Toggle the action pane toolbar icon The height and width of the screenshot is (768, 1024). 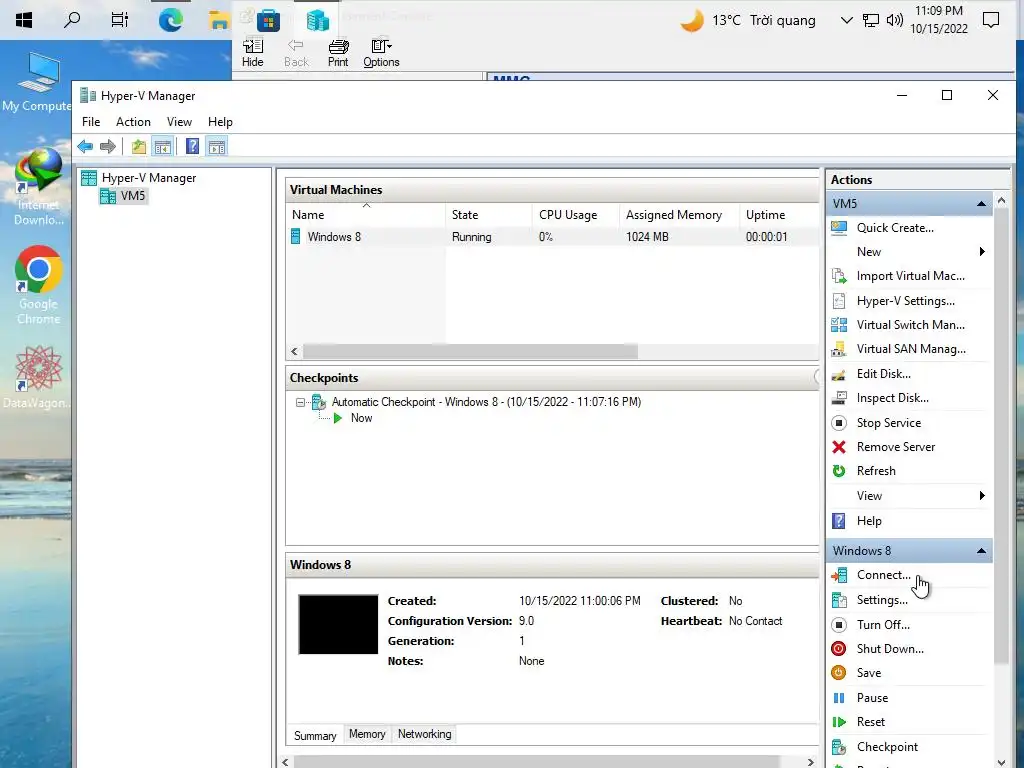point(217,146)
